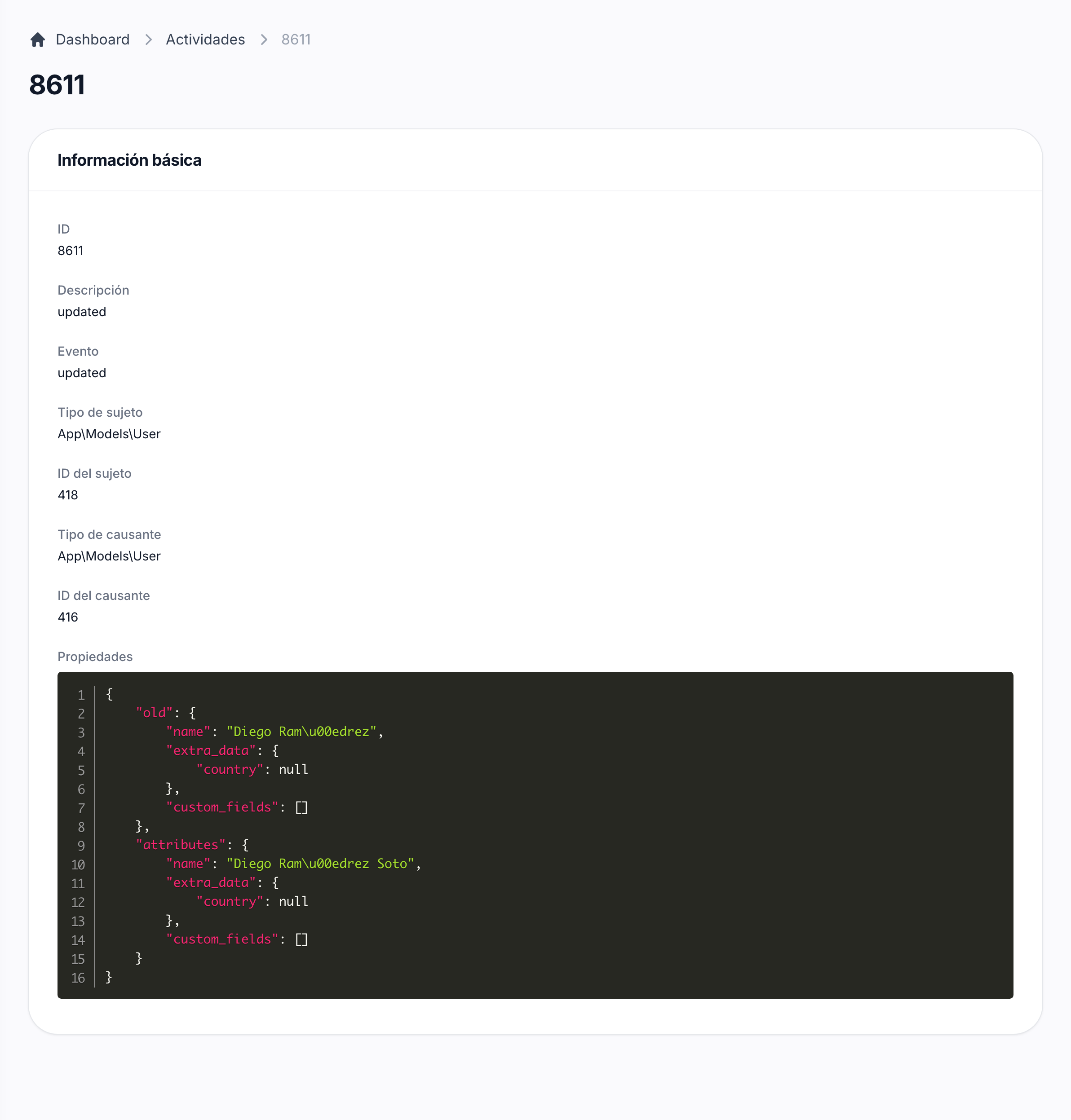The width and height of the screenshot is (1071, 1120).
Task: Click the old name value "Diego Ram\u00edrez"
Action: (301, 732)
